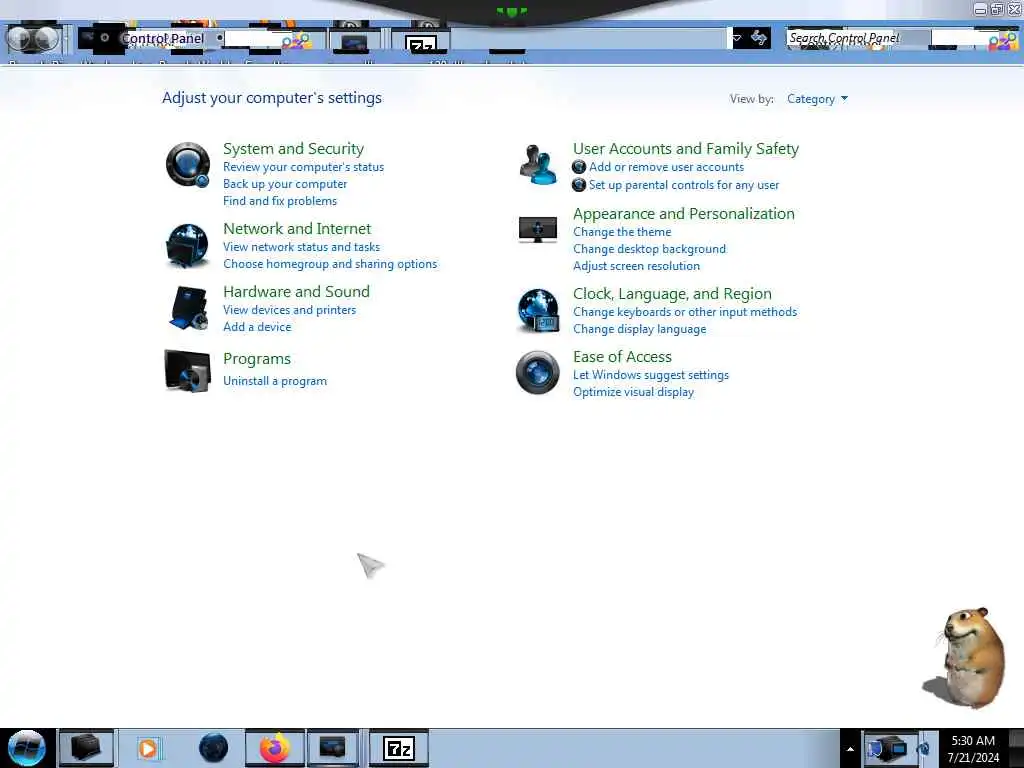The width and height of the screenshot is (1024, 768).
Task: Open the Hardware and Sound icon
Action: click(x=189, y=308)
